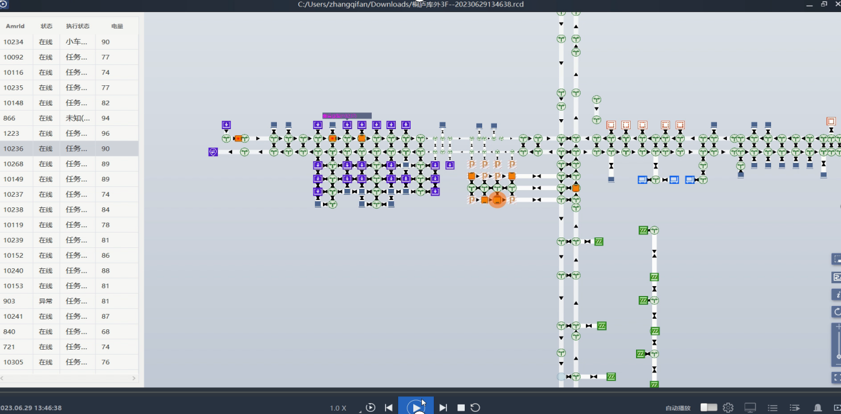Skip to the previous frame
This screenshot has height=414, width=841.
(x=389, y=408)
